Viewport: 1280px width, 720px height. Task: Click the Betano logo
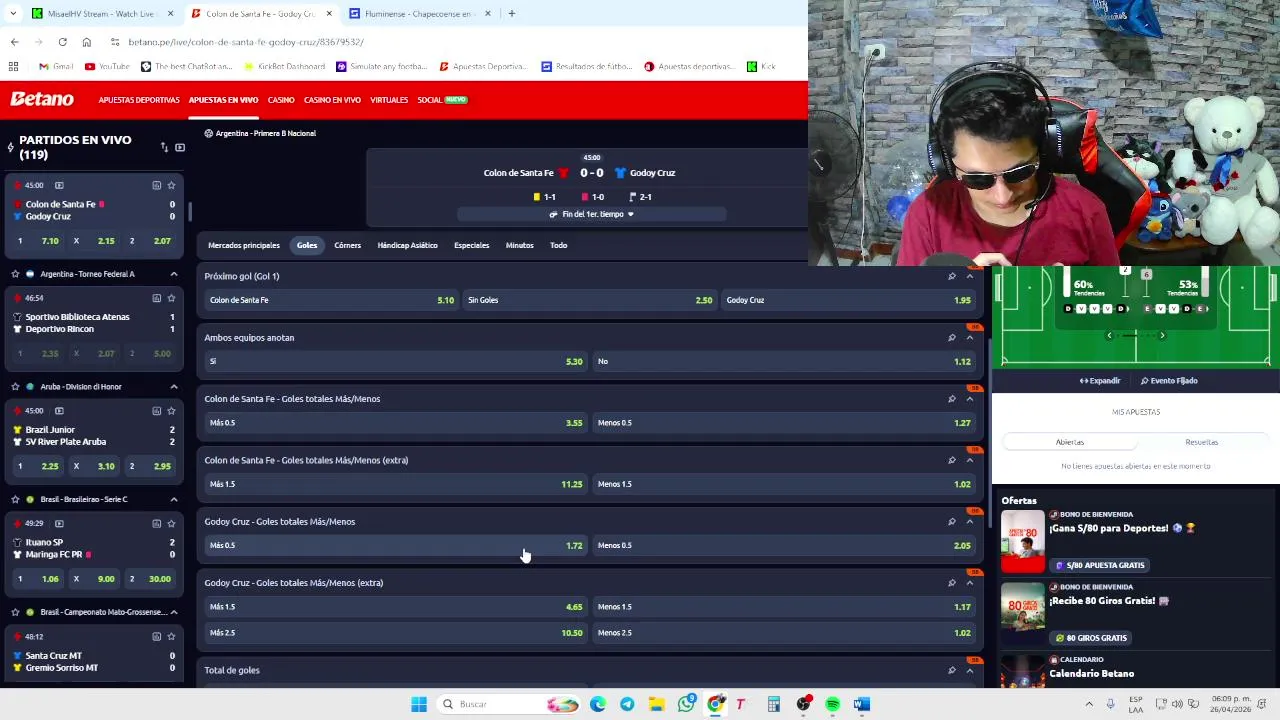(42, 99)
